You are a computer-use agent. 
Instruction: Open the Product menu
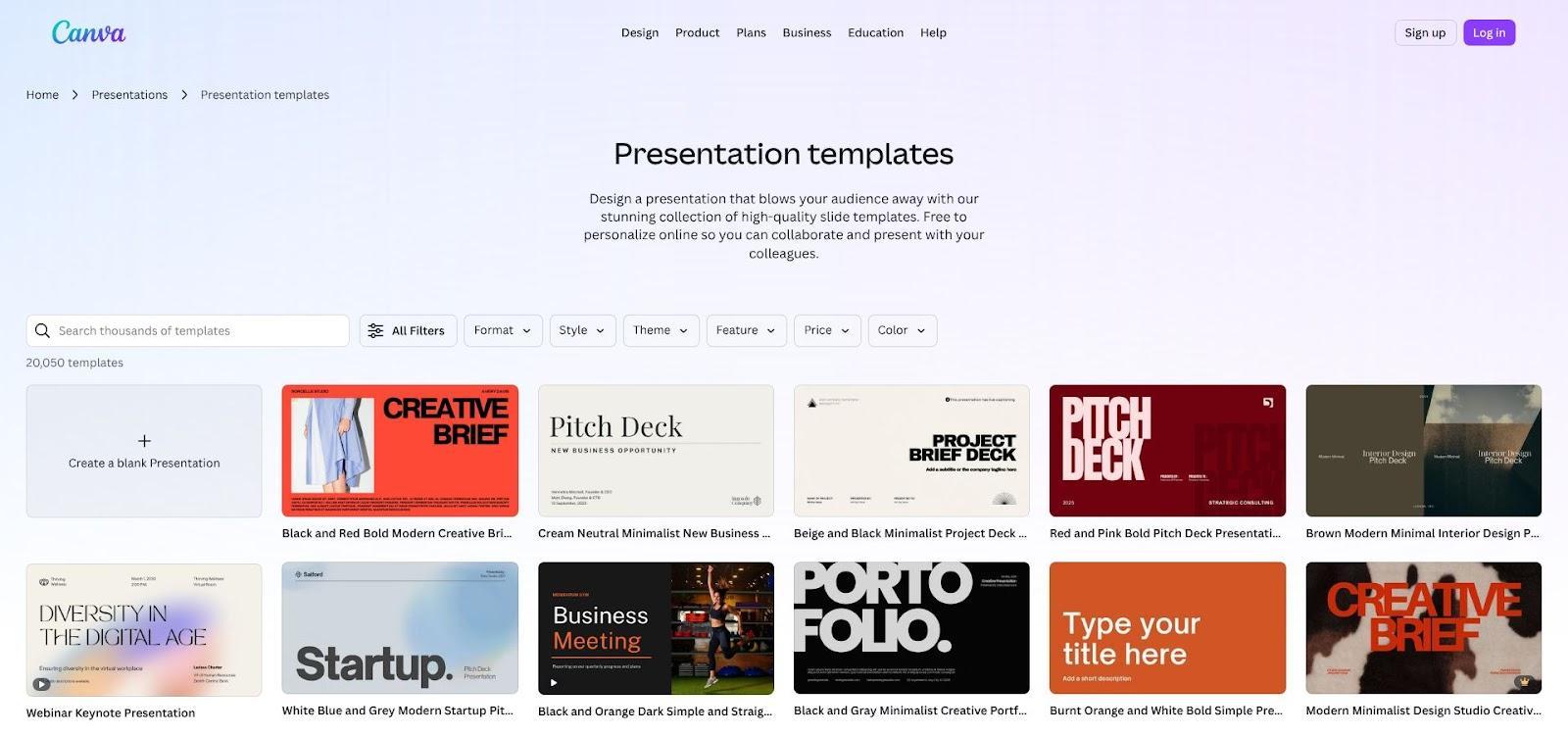[x=698, y=32]
